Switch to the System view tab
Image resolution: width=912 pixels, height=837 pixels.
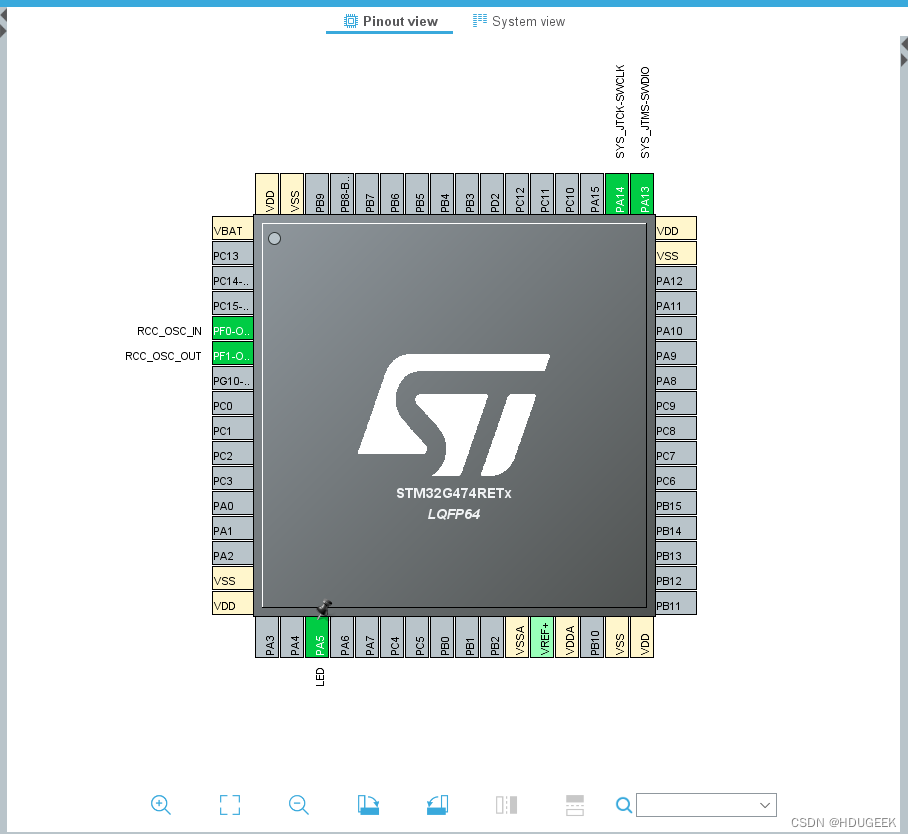tap(521, 22)
